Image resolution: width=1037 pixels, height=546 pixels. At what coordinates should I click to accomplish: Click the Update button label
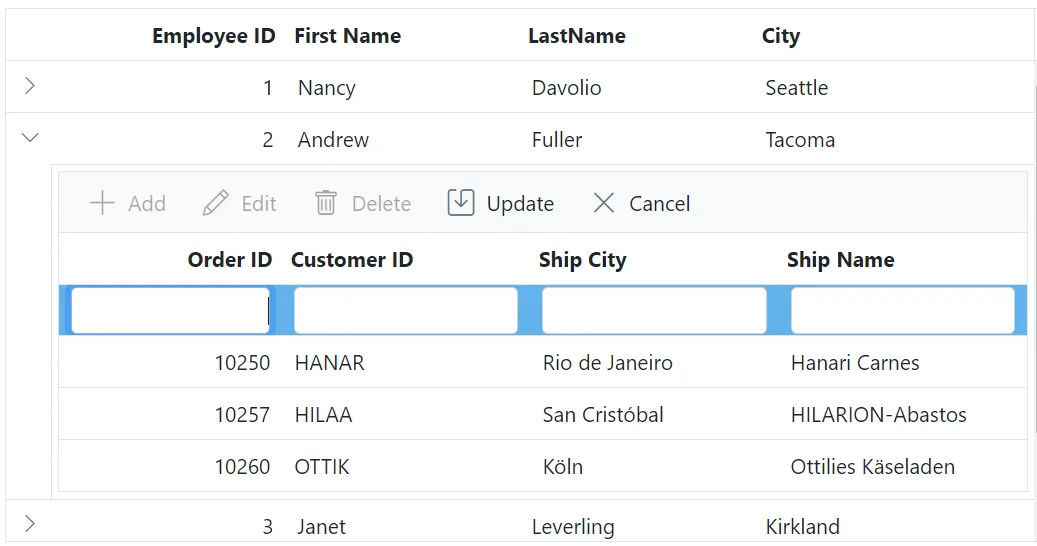pos(520,204)
